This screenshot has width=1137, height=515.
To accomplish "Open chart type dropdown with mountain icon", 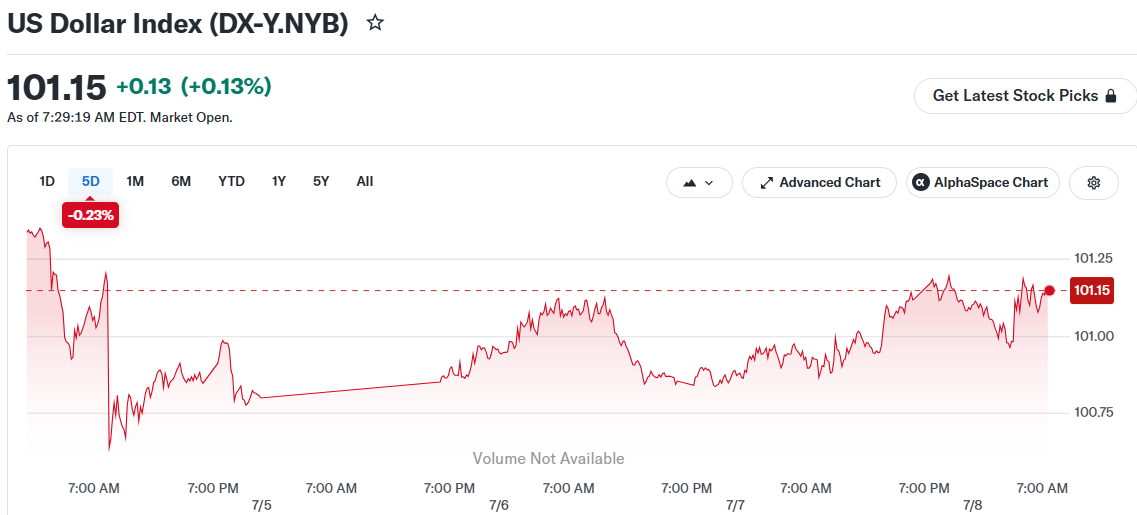I will (x=699, y=183).
